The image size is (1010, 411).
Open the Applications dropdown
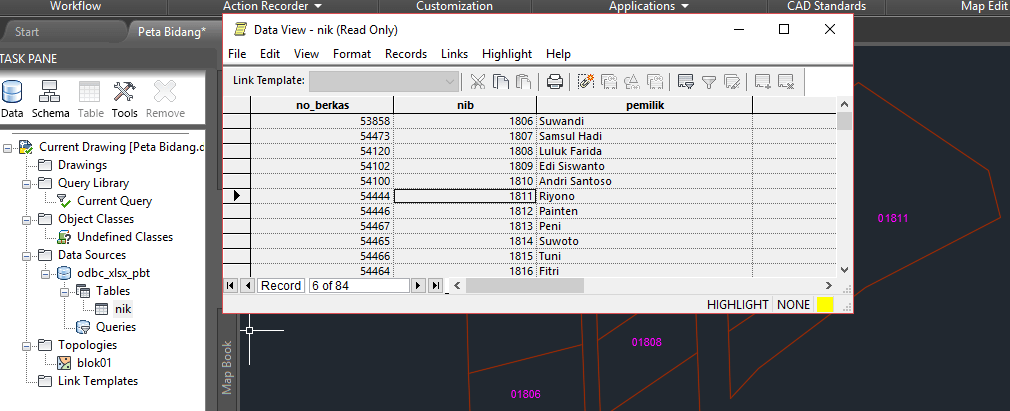pos(684,6)
